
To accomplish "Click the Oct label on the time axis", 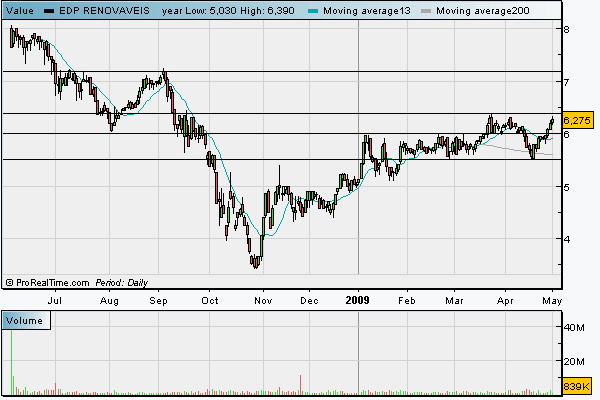I will click(210, 301).
